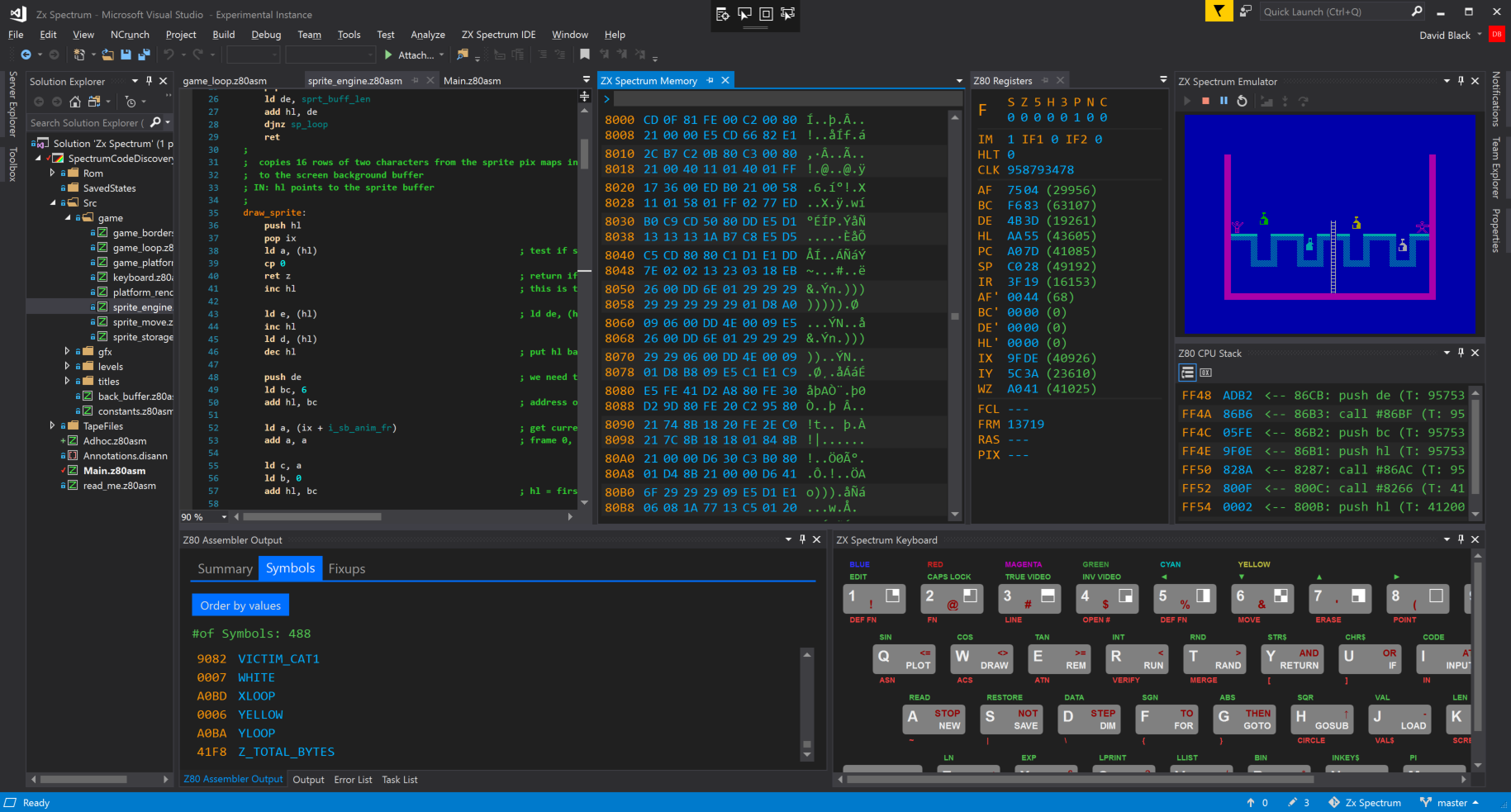Click the Solution Explorer search magnifier icon
The image size is (1511, 812).
[155, 122]
